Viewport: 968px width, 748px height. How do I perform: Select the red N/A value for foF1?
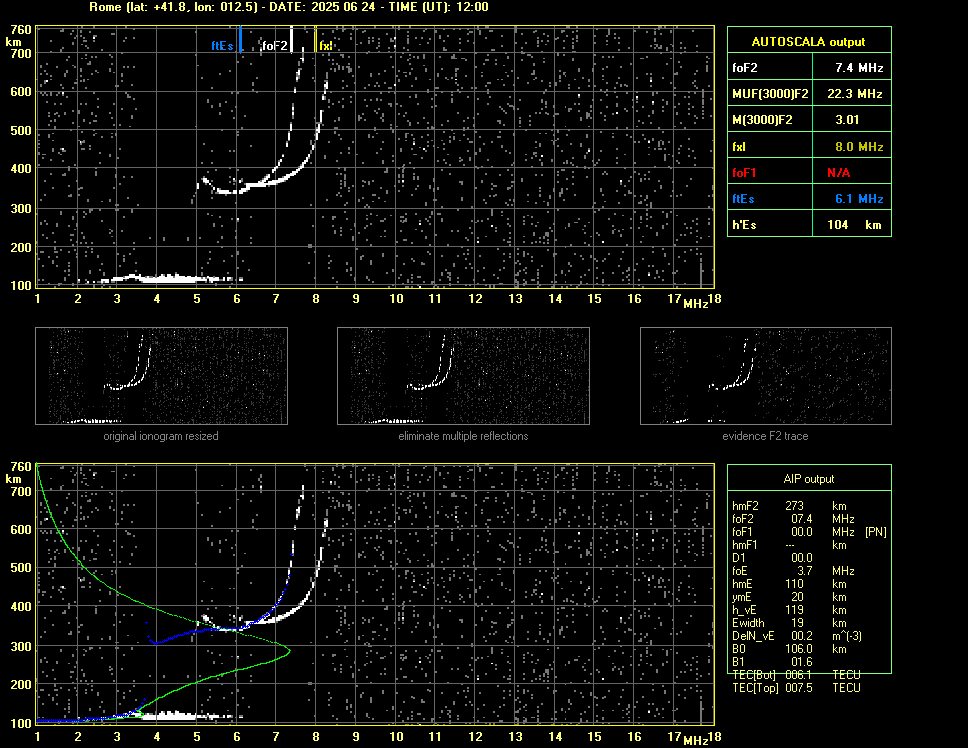(838, 173)
